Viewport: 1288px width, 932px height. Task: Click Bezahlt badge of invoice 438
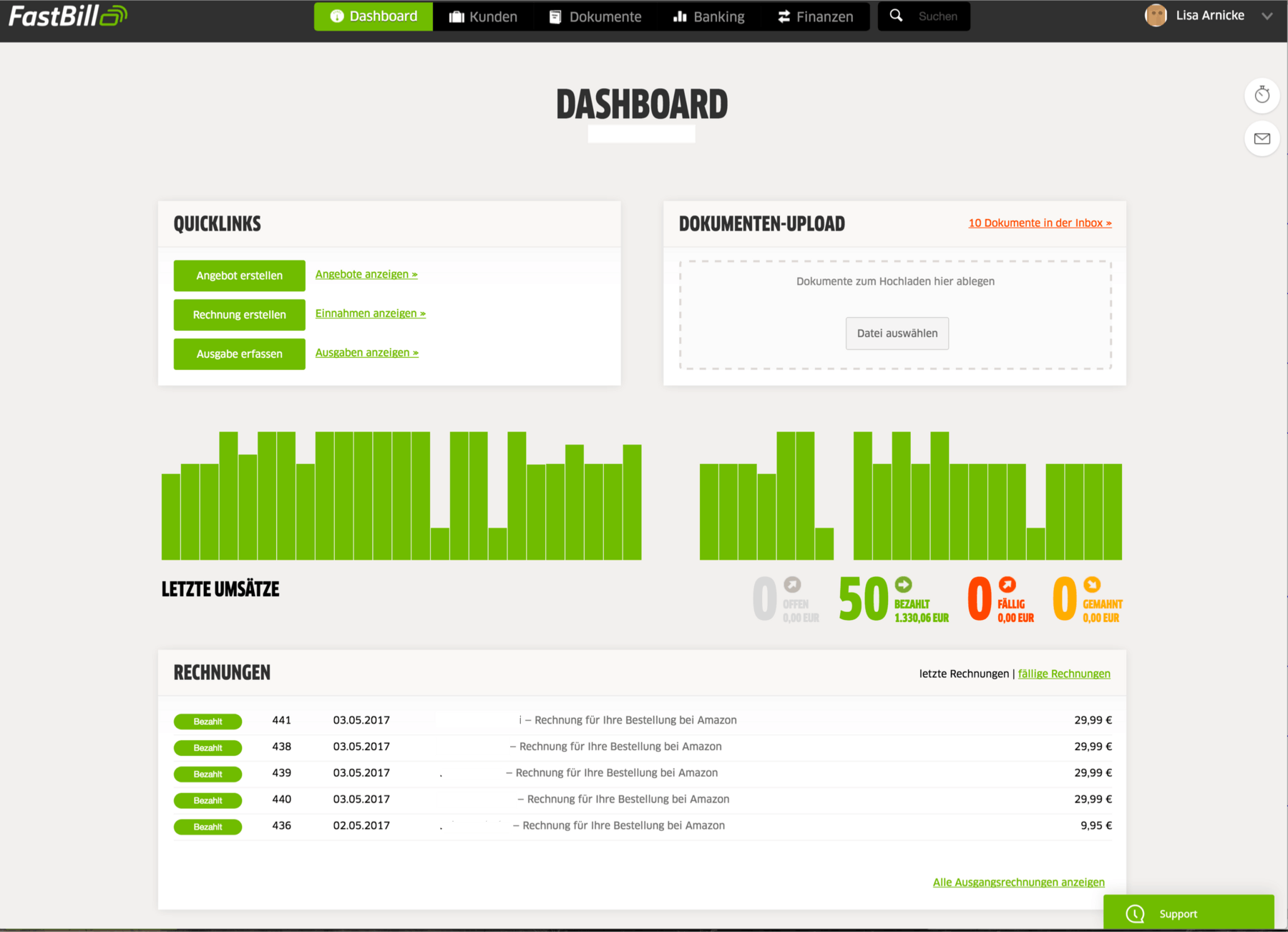click(x=208, y=748)
